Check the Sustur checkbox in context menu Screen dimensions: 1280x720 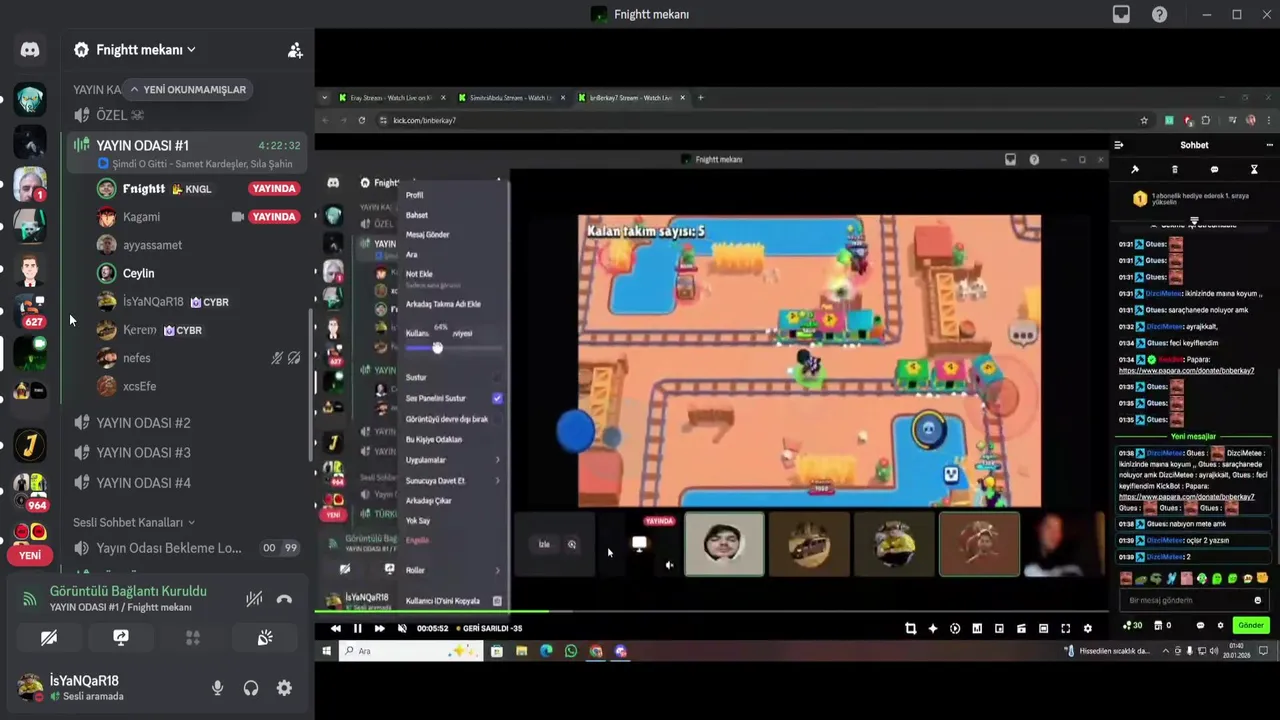(x=497, y=377)
